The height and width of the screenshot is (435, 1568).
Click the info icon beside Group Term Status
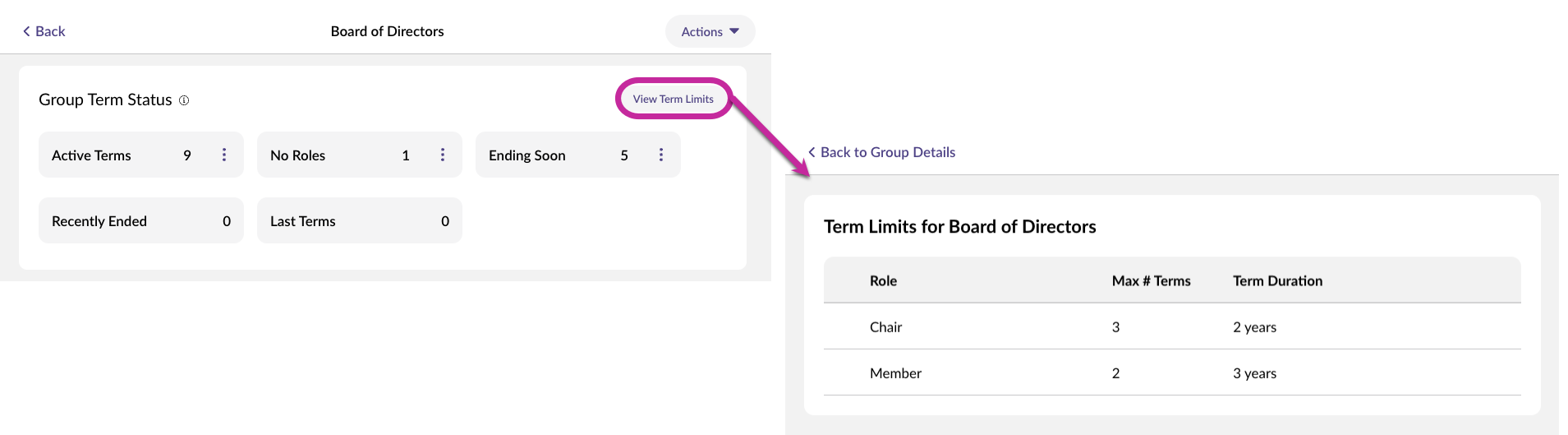tap(184, 100)
